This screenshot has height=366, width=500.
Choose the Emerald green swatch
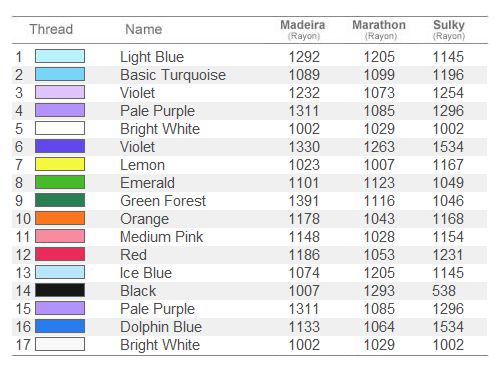60,182
